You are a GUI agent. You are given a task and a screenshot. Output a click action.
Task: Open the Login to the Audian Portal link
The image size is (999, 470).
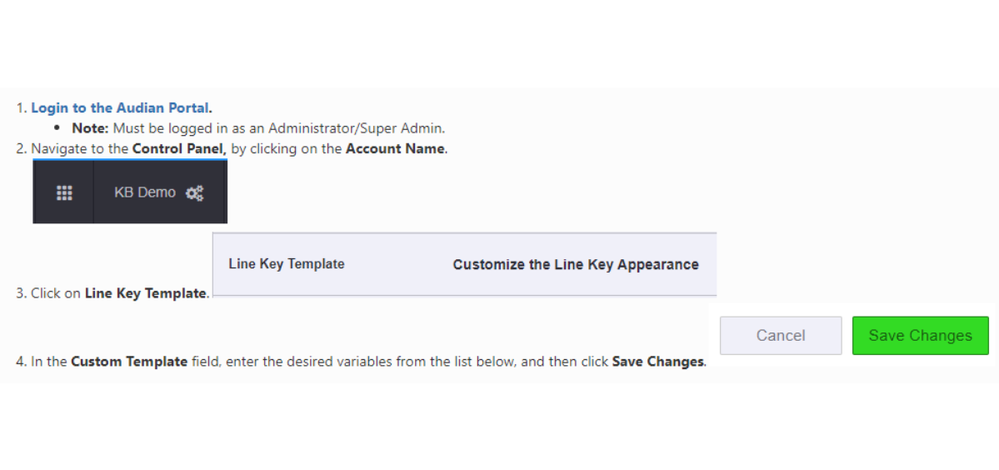point(120,108)
